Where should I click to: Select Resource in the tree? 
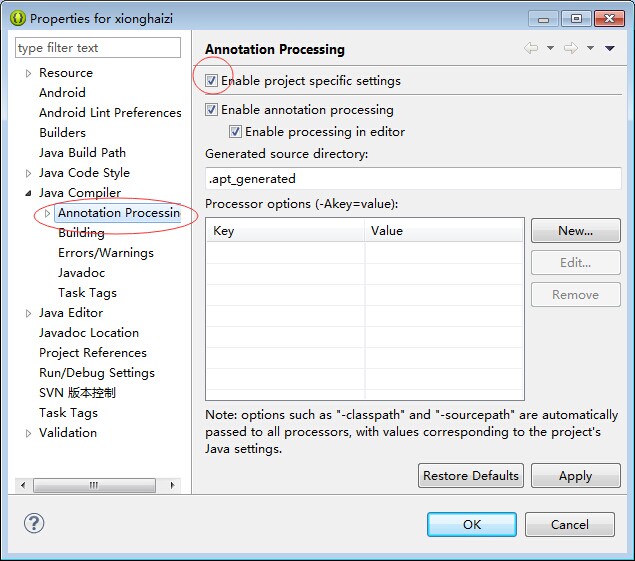tap(66, 73)
